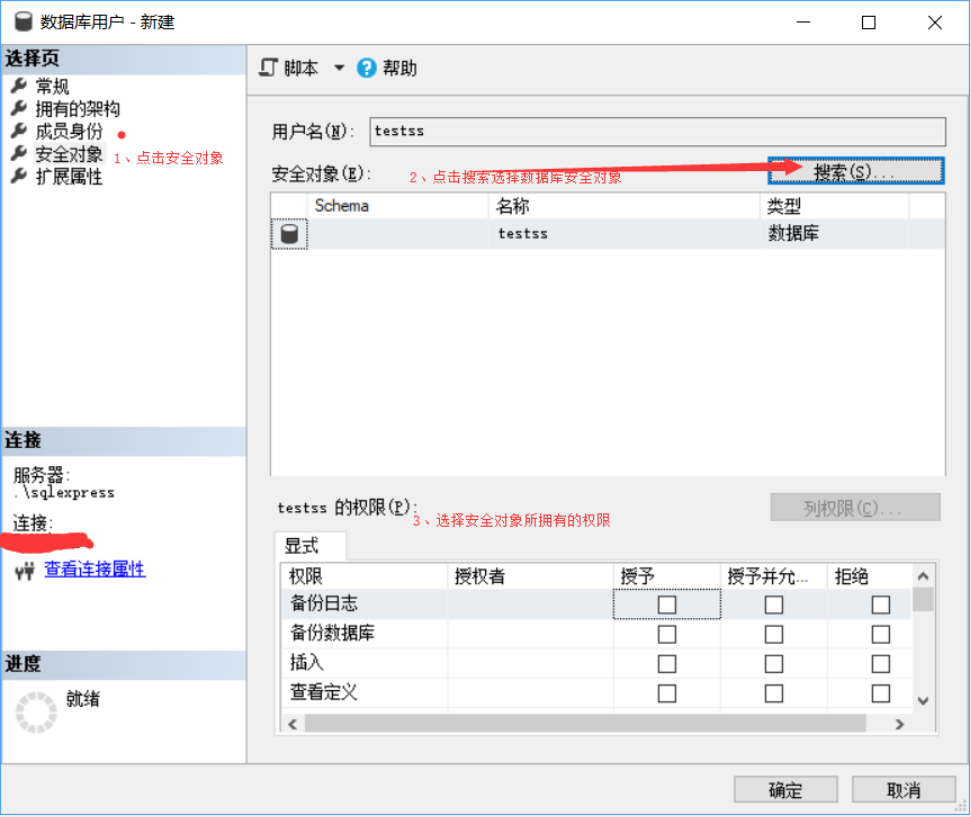Click the .\sqlexpress server name text

(x=64, y=493)
